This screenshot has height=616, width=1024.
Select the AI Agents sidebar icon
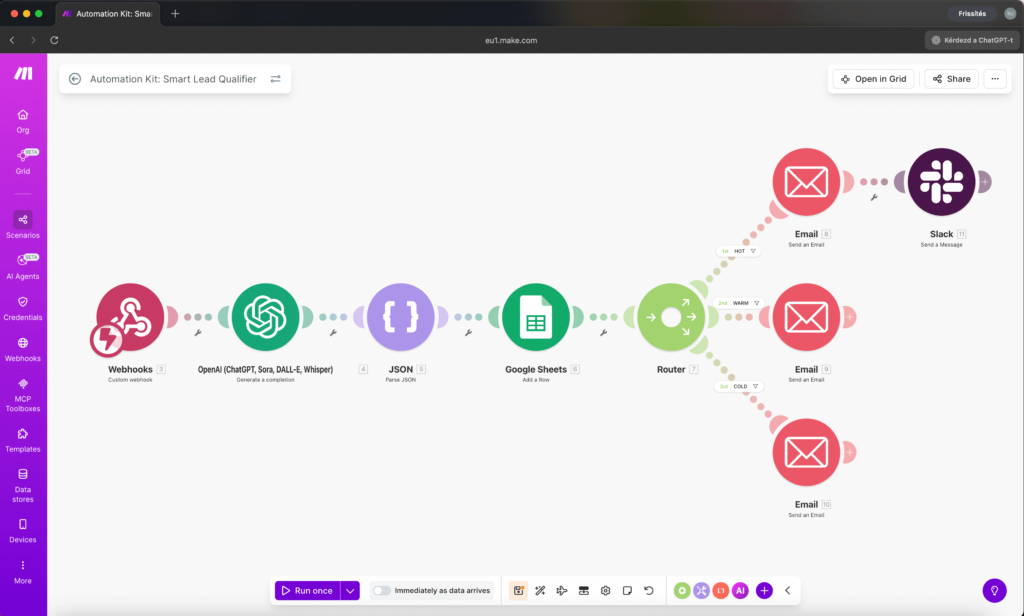(x=22, y=262)
